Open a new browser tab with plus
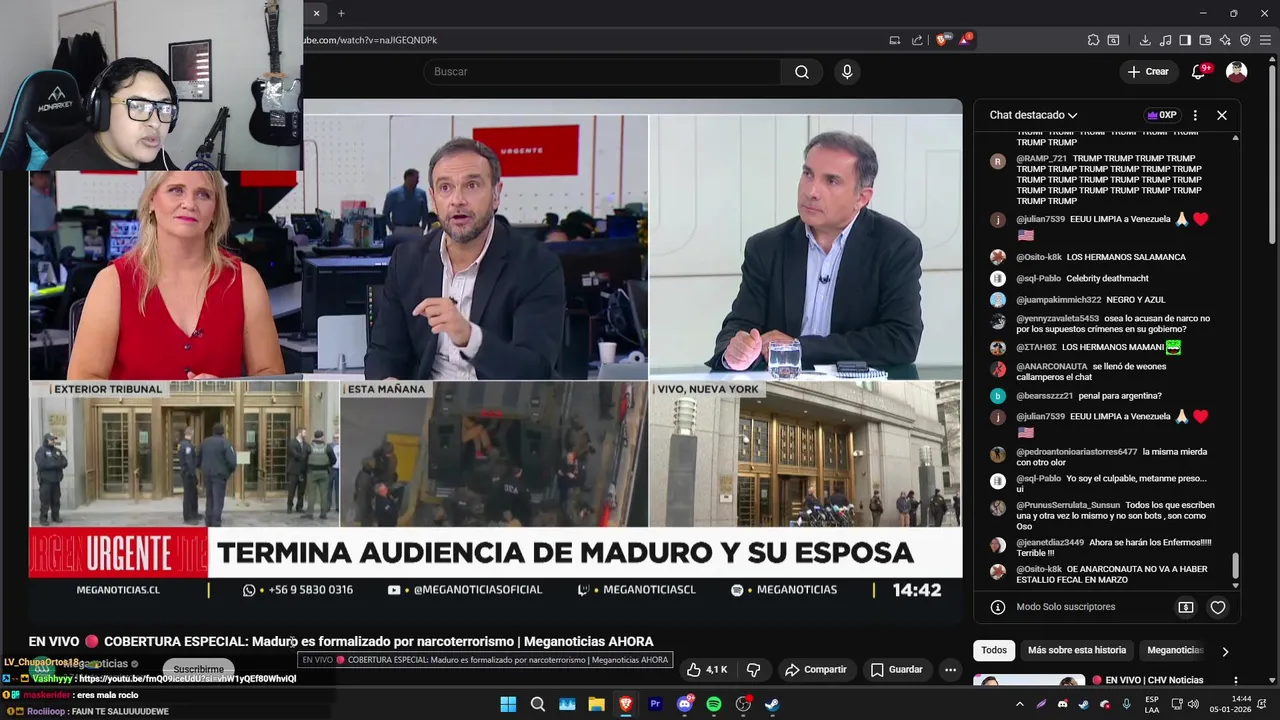Screen dimensions: 1280x720 pos(341,13)
